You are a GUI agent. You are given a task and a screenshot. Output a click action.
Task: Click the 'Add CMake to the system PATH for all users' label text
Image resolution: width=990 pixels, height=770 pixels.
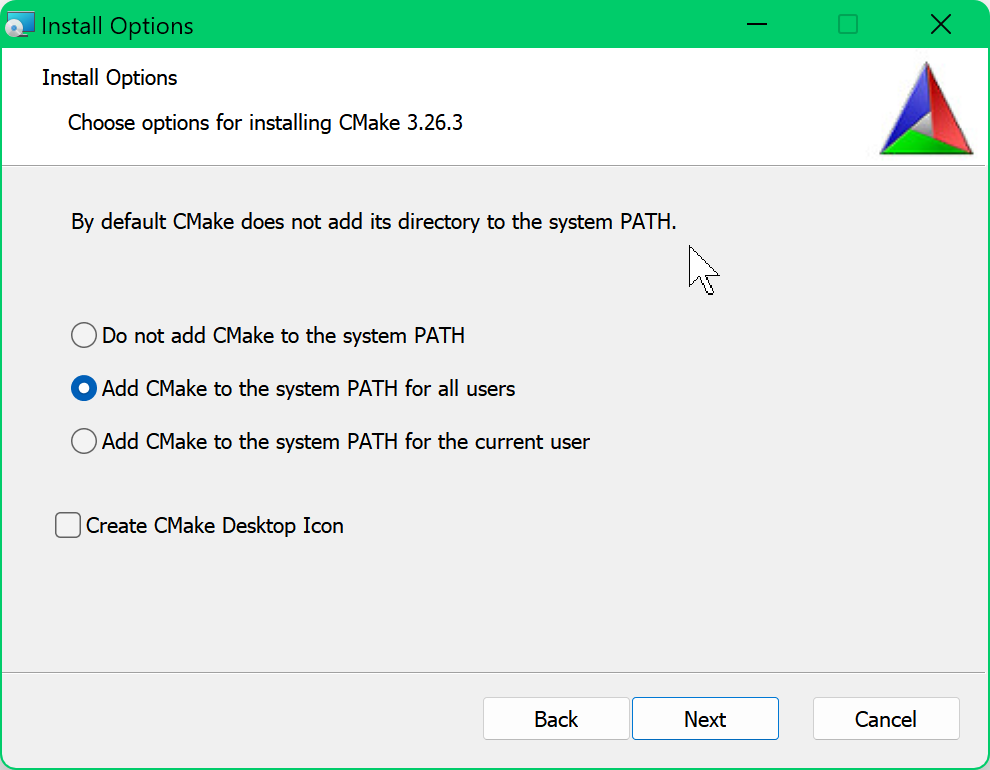308,388
